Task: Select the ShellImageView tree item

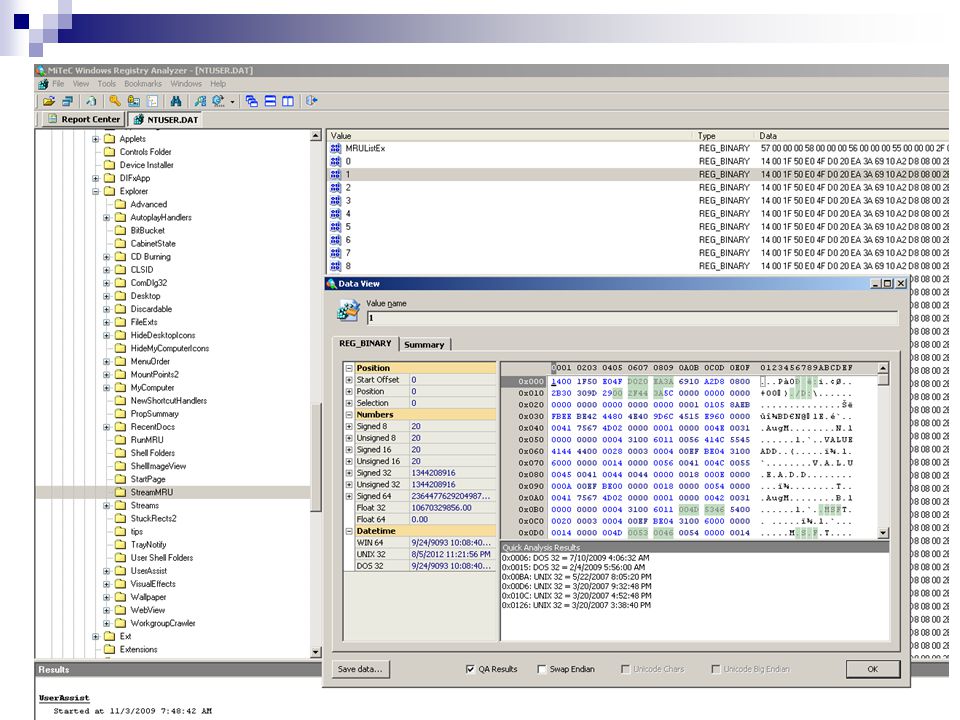Action: click(158, 466)
